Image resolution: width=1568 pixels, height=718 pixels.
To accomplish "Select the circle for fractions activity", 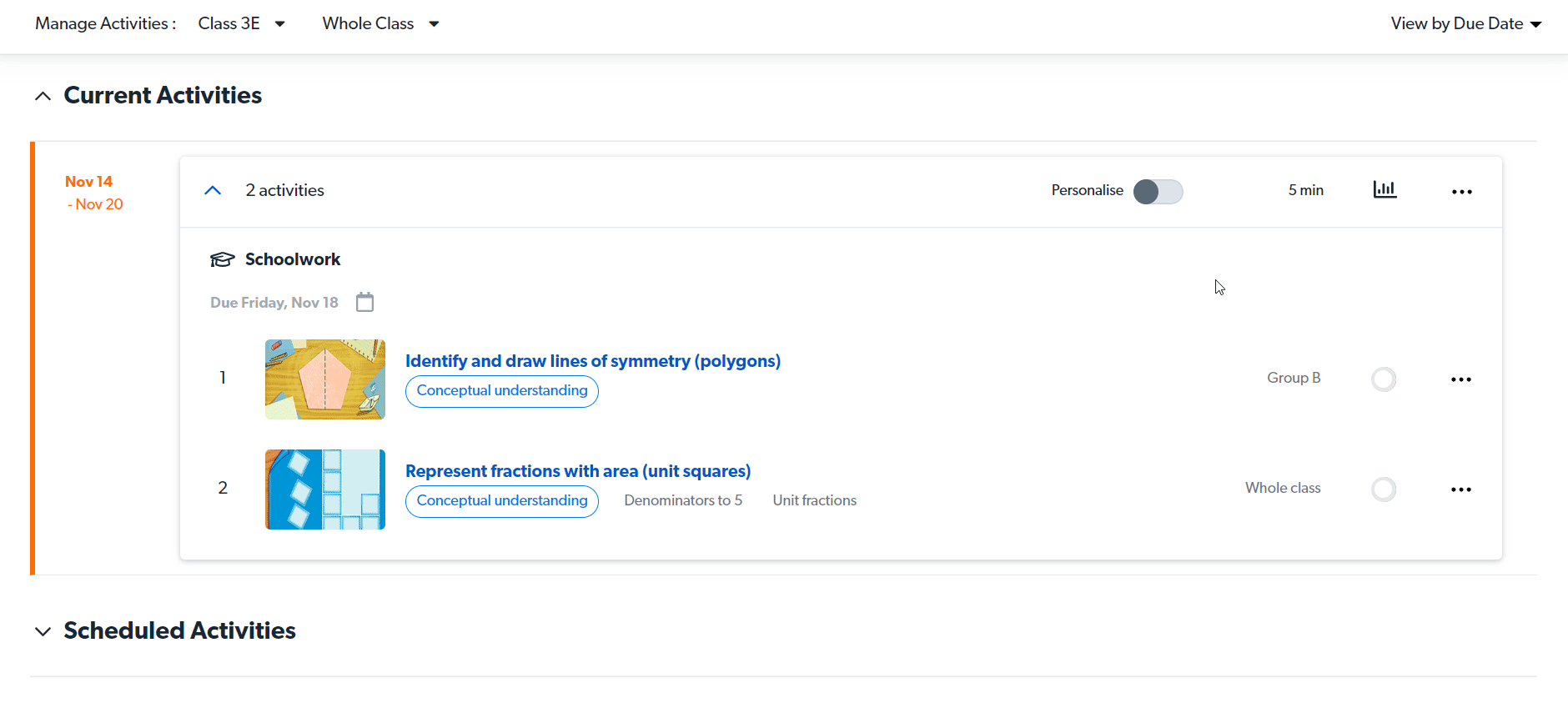I will [1383, 490].
